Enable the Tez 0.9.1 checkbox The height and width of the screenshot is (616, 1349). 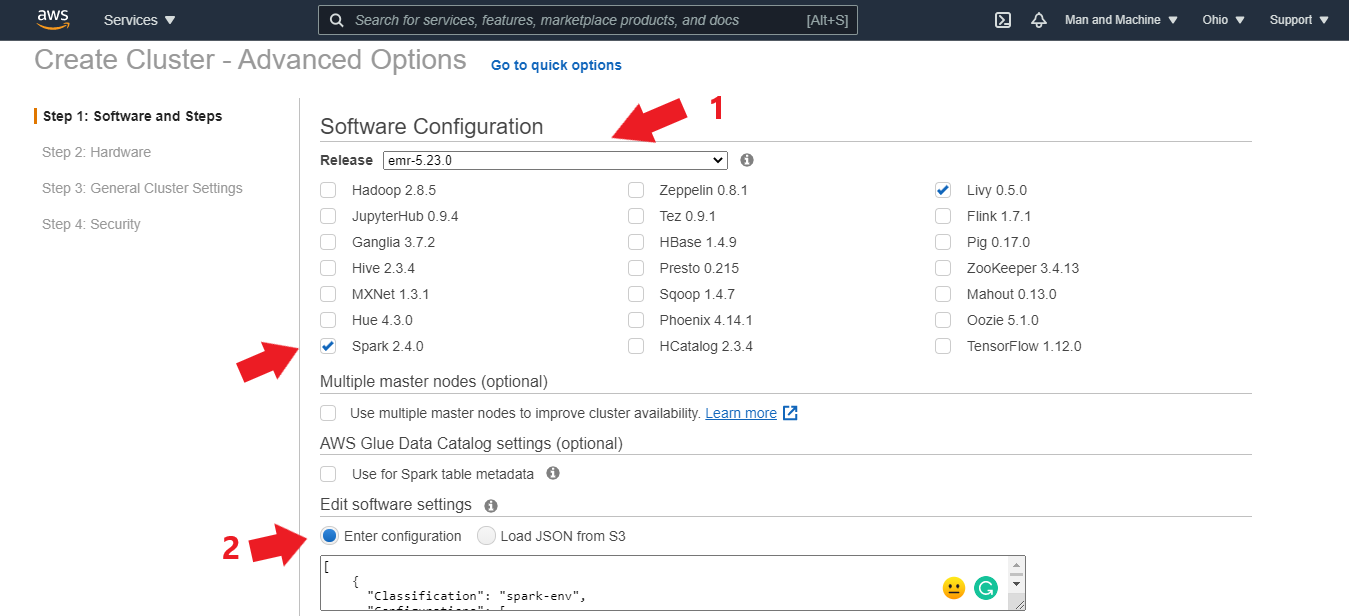[636, 216]
